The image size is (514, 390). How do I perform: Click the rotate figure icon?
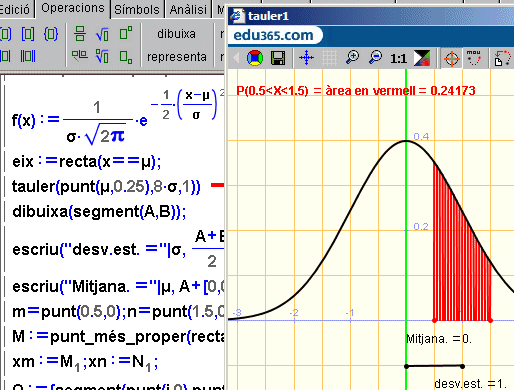tap(502, 58)
